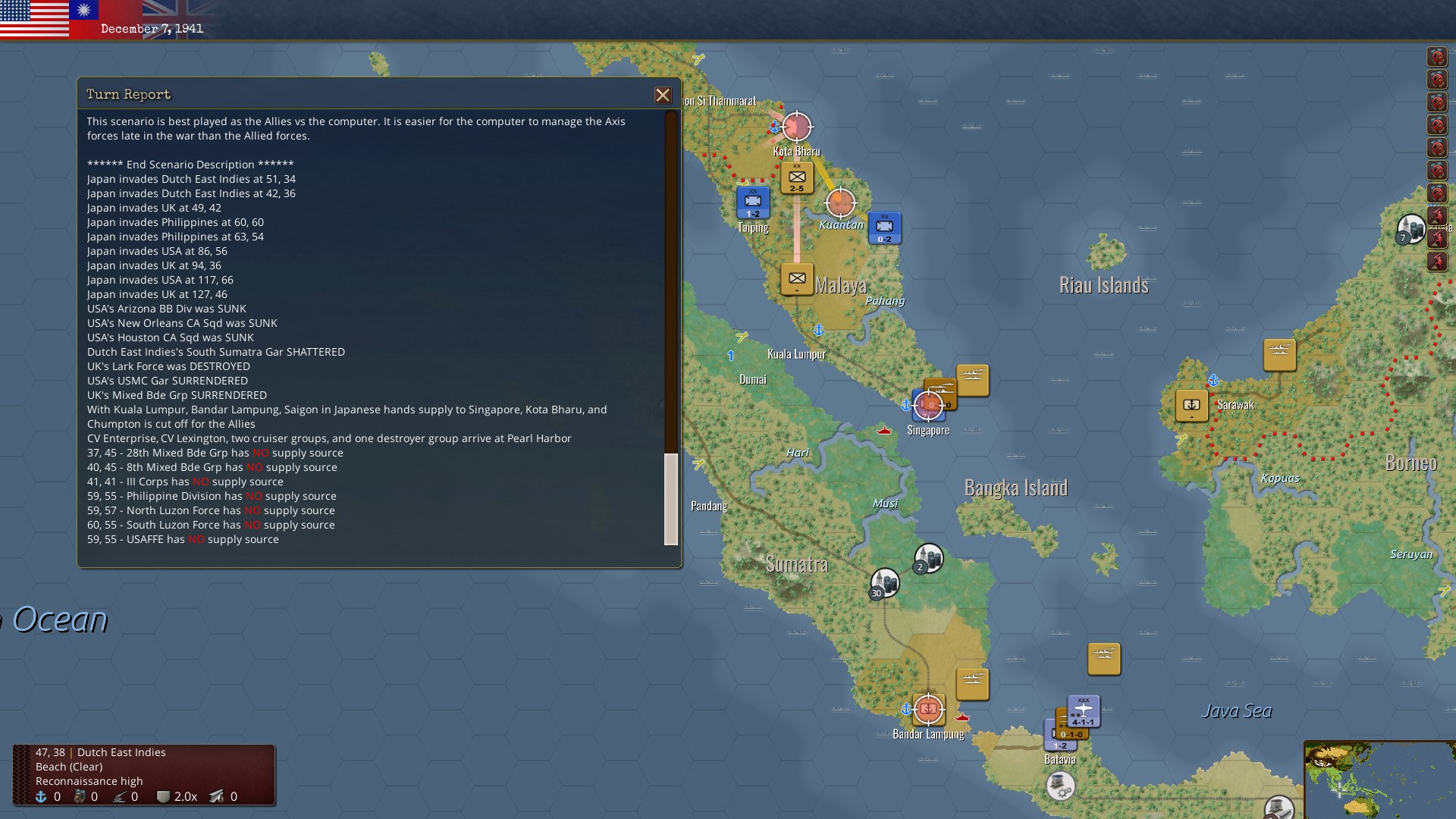Click the oil resource icon marked 7
Viewport: 1456px width, 819px height.
click(1410, 229)
